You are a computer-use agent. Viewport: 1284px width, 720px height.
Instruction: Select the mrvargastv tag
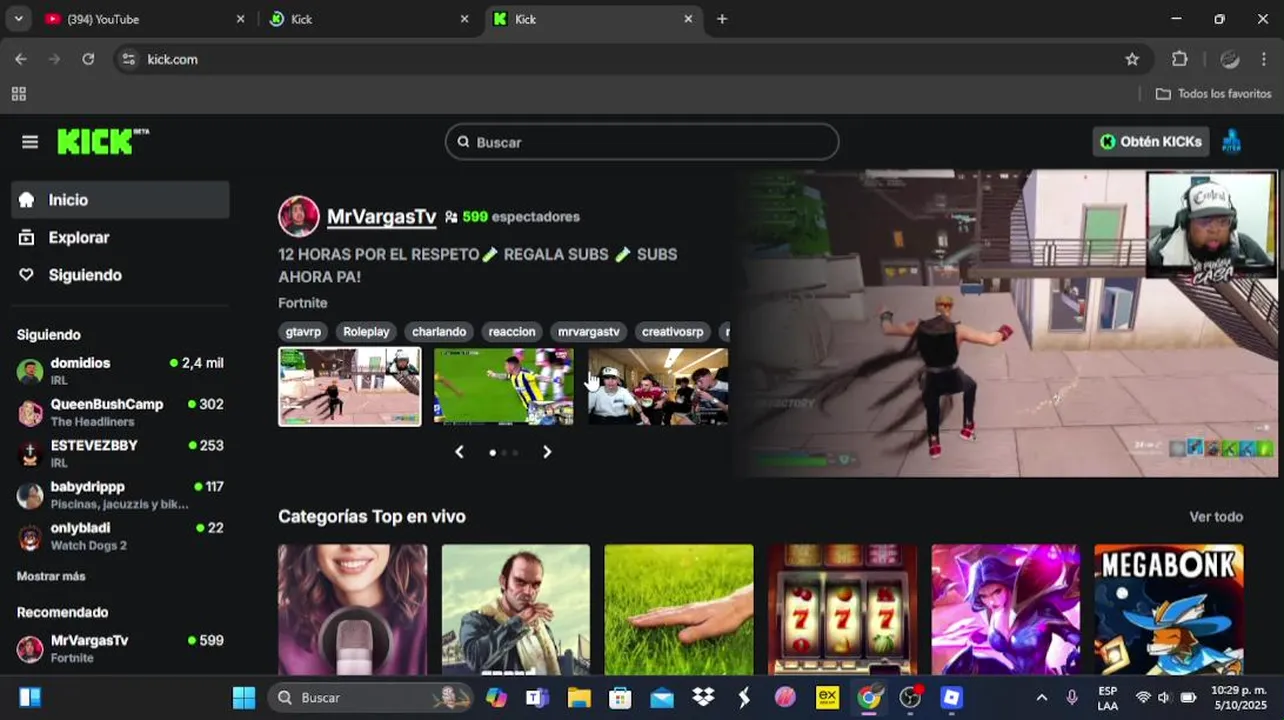[x=589, y=332]
